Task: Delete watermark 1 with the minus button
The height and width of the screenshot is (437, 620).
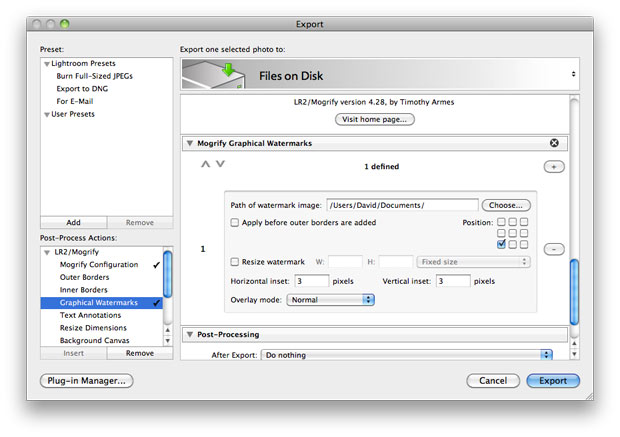Action: [554, 249]
